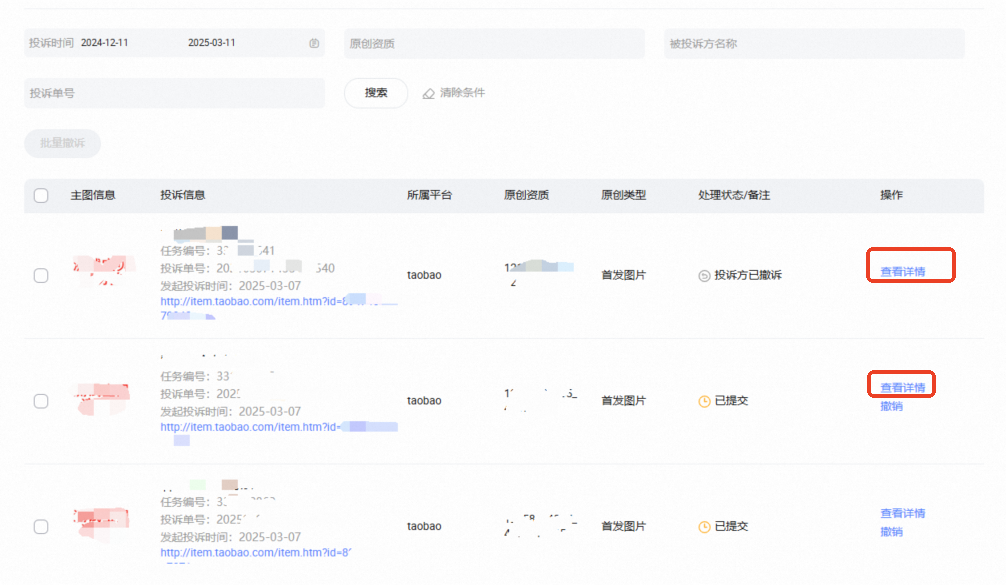Click 首发图片 in the second row

tap(623, 401)
